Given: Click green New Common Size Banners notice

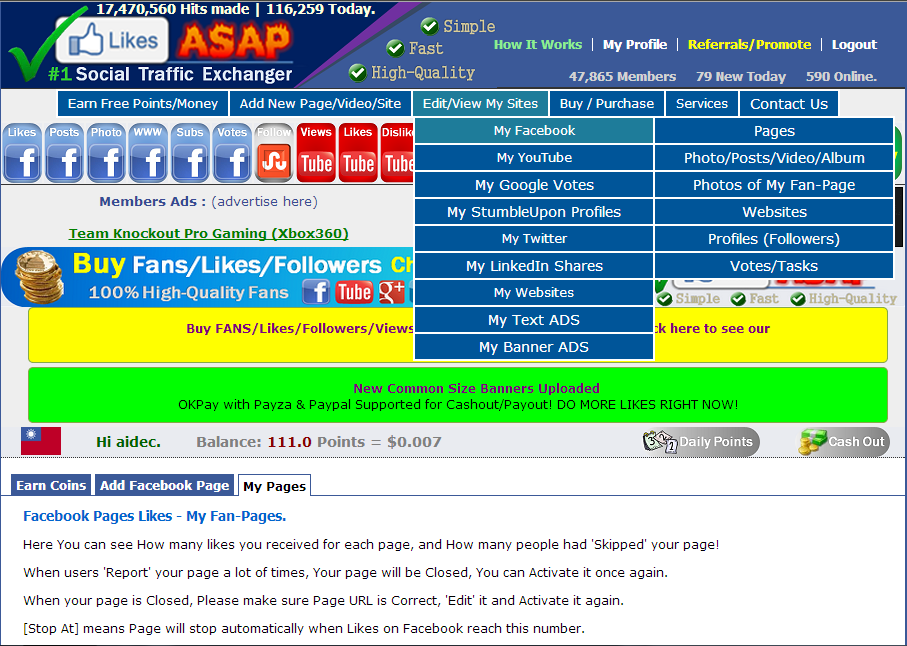Looking at the screenshot, I should click(x=458, y=395).
